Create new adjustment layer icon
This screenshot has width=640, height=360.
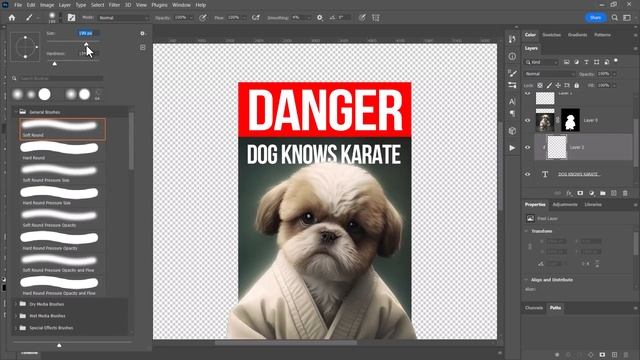point(591,193)
